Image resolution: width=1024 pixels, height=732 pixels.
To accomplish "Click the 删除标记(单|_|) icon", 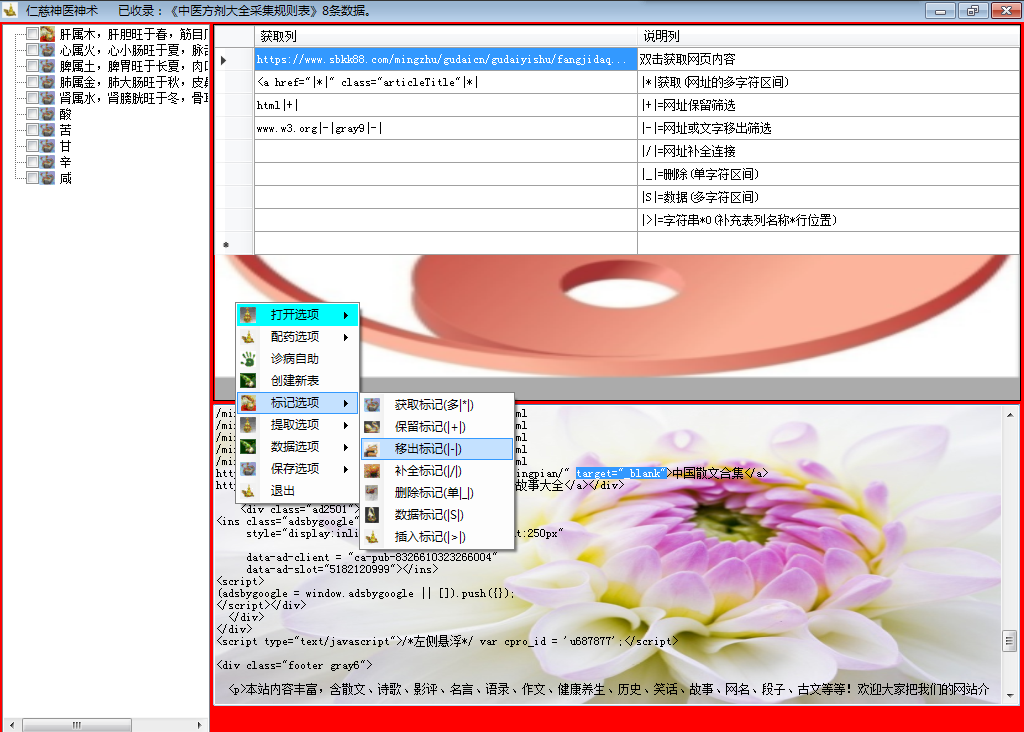I will click(372, 493).
